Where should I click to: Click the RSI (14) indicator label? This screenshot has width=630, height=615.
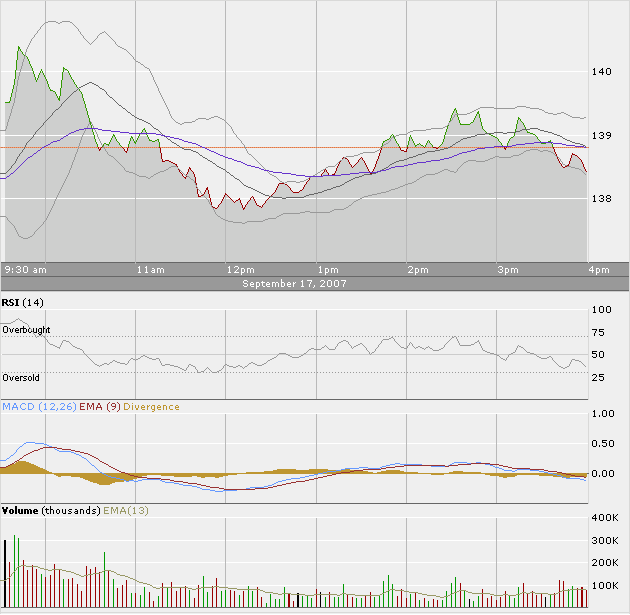(x=23, y=302)
